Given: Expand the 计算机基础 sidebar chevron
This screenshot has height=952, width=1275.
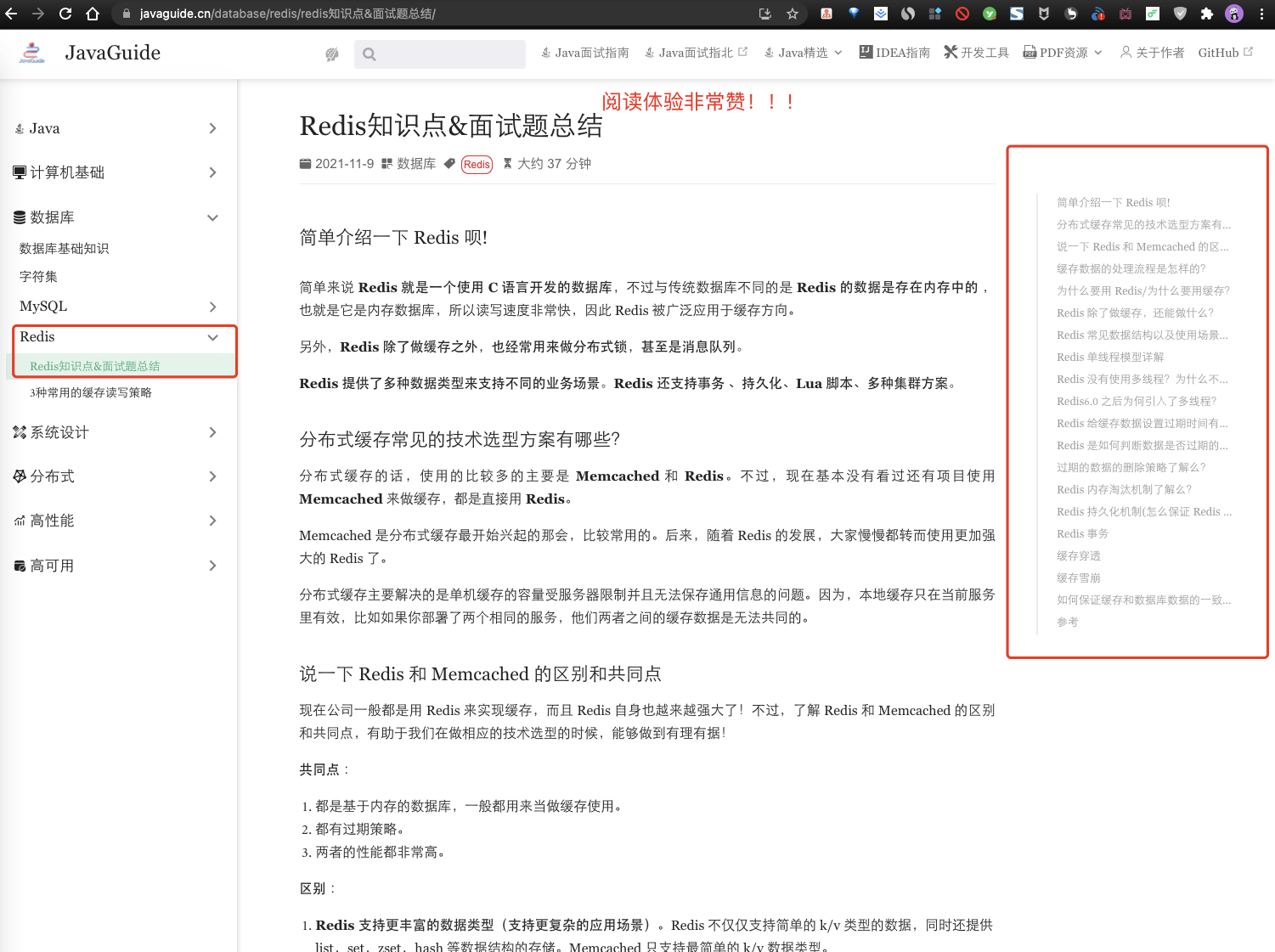Looking at the screenshot, I should click(213, 172).
